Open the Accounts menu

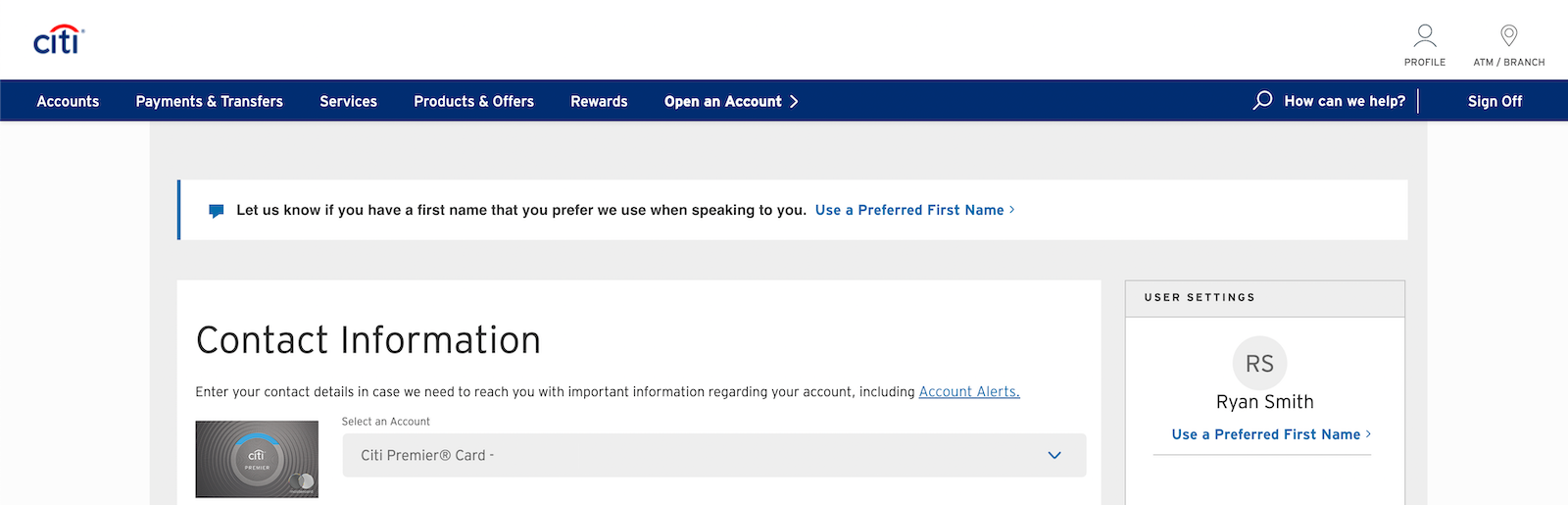(68, 102)
